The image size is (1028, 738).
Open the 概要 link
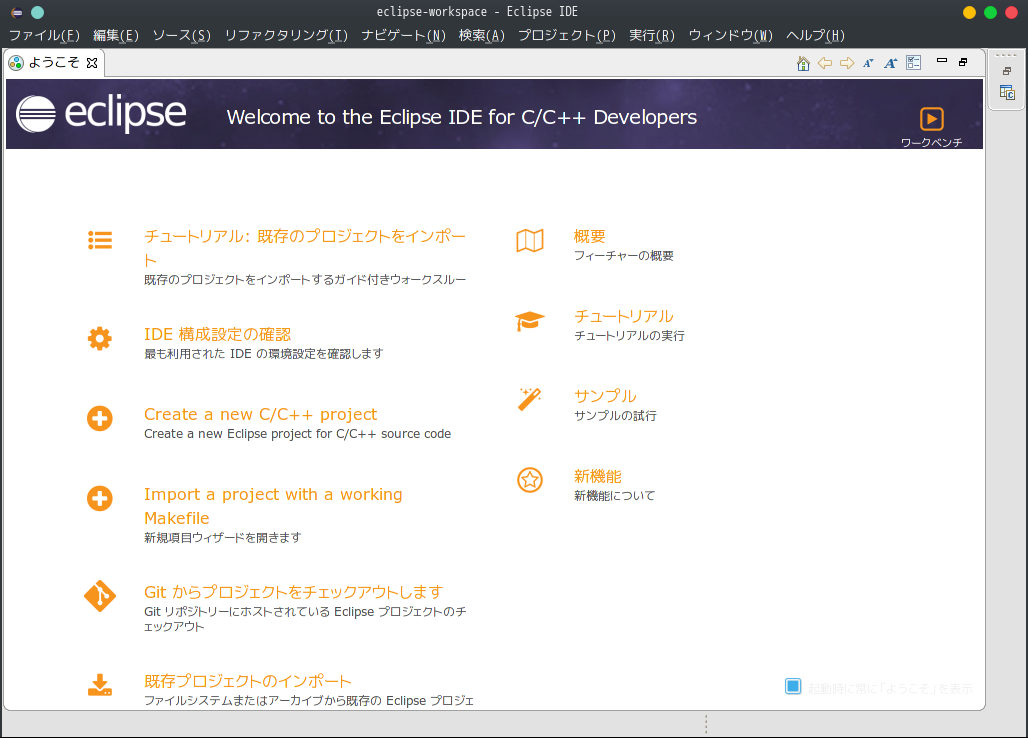pos(589,236)
